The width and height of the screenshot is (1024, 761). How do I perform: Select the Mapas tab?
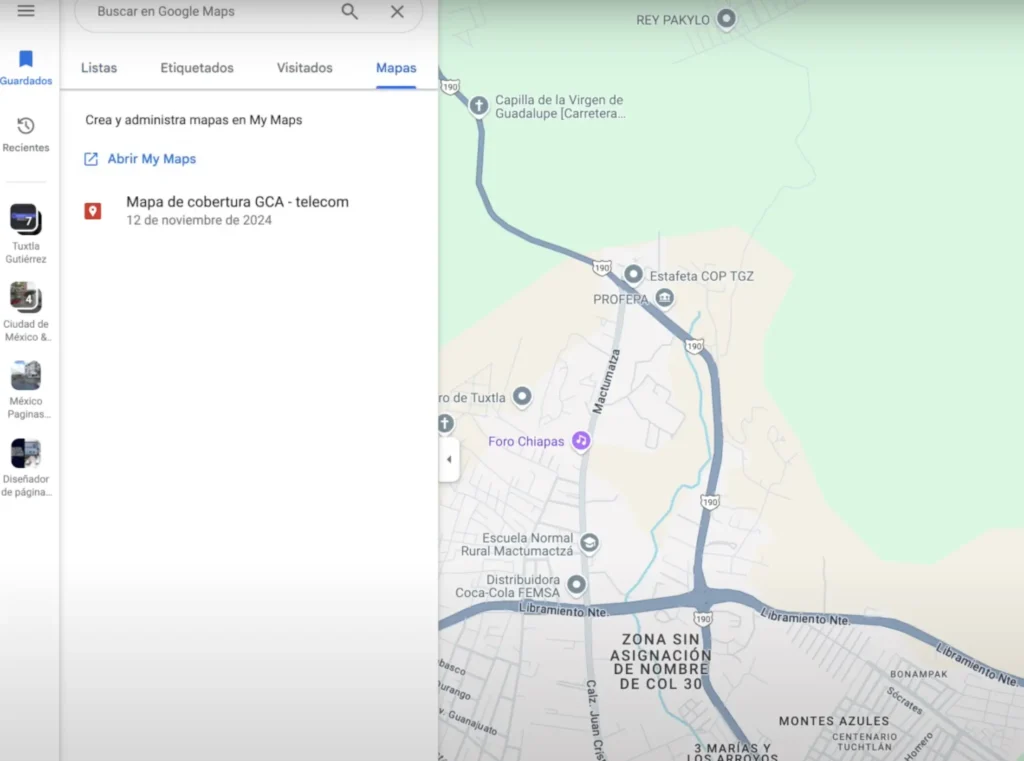click(396, 68)
